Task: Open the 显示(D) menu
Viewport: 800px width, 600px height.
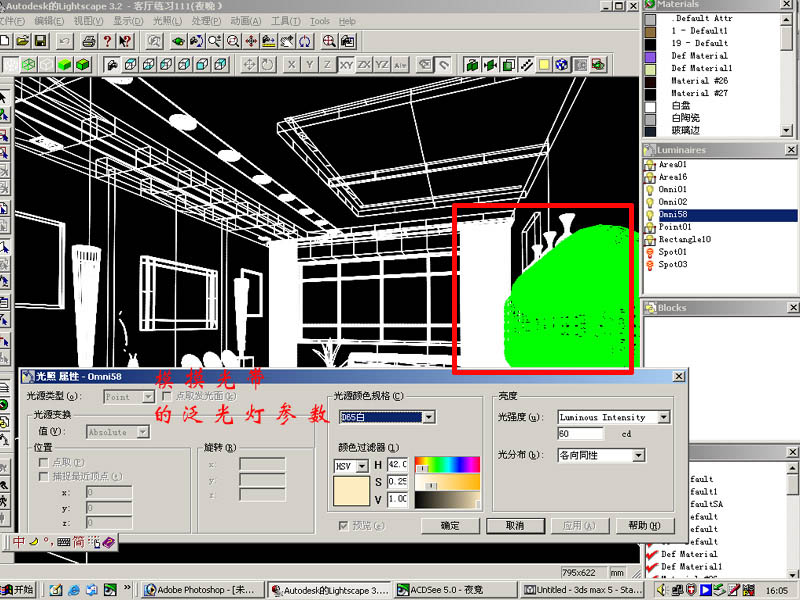Action: point(128,21)
